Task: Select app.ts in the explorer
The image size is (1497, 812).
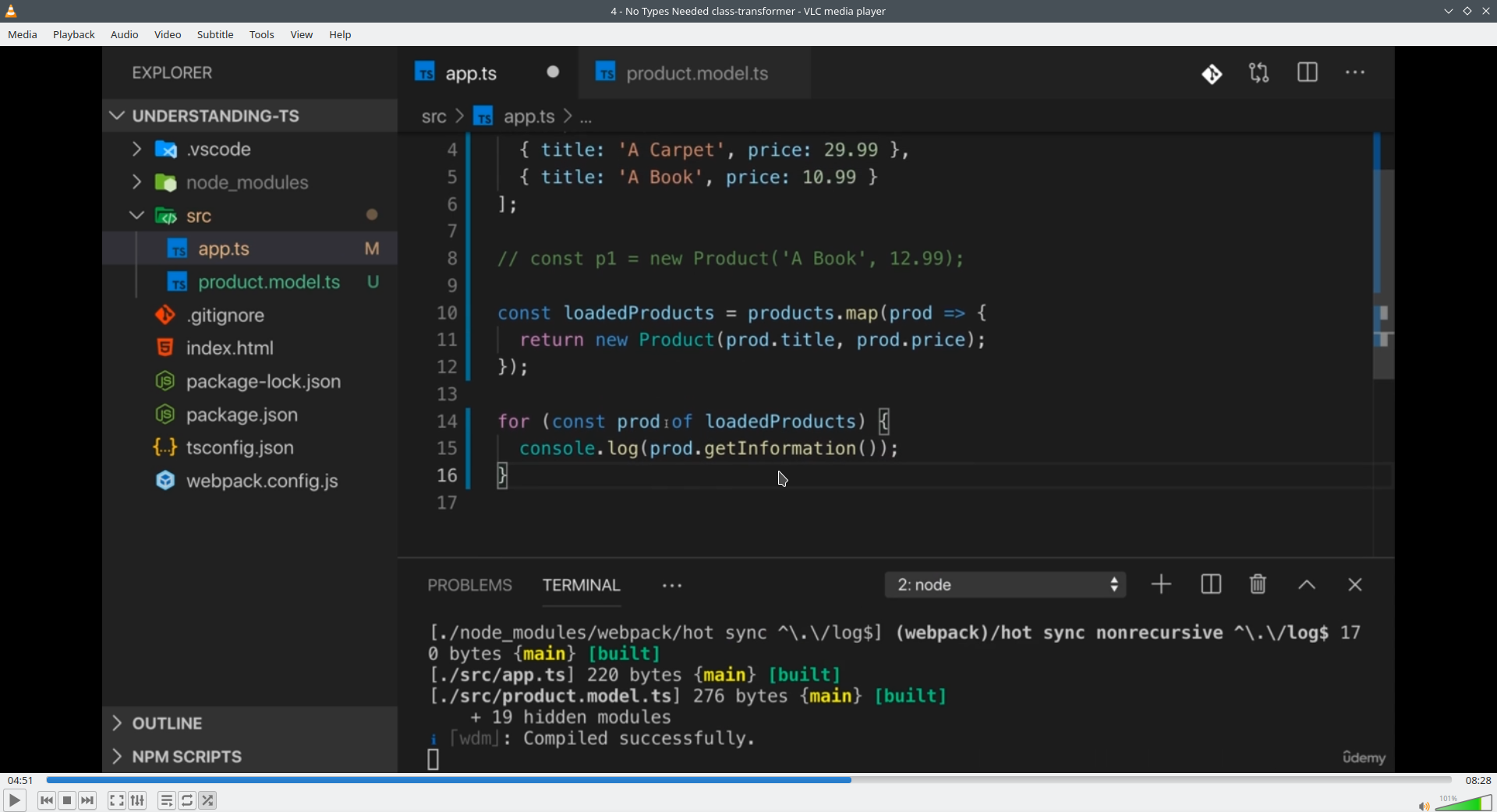Action: 249,249
